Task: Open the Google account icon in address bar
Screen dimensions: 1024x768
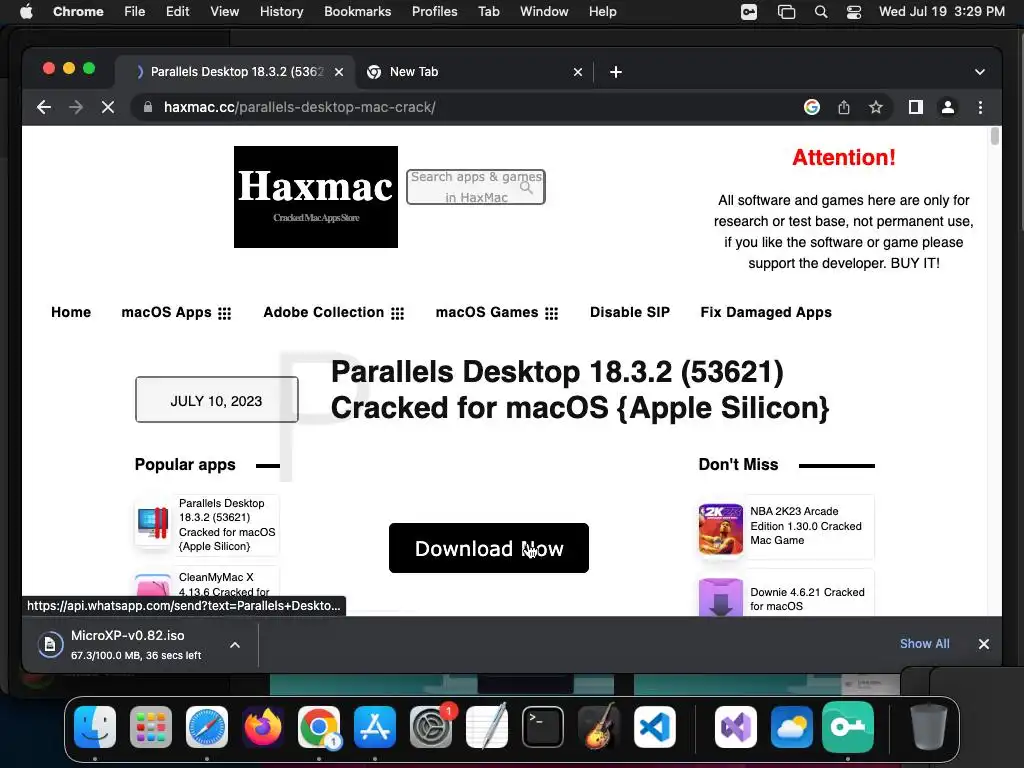Action: (812, 107)
